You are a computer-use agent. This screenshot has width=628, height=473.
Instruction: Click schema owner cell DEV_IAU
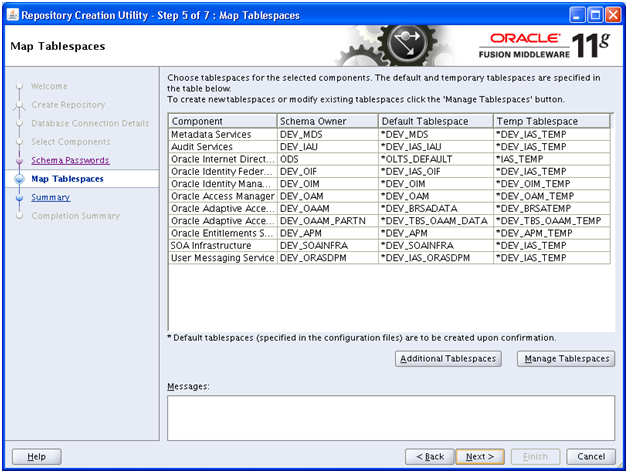328,147
